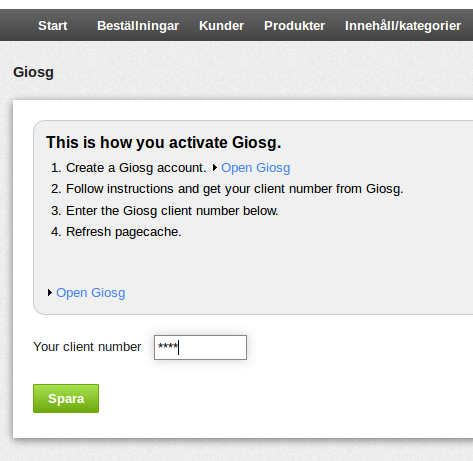The width and height of the screenshot is (473, 461).
Task: Click the activate Giosg heading
Action: click(164, 142)
